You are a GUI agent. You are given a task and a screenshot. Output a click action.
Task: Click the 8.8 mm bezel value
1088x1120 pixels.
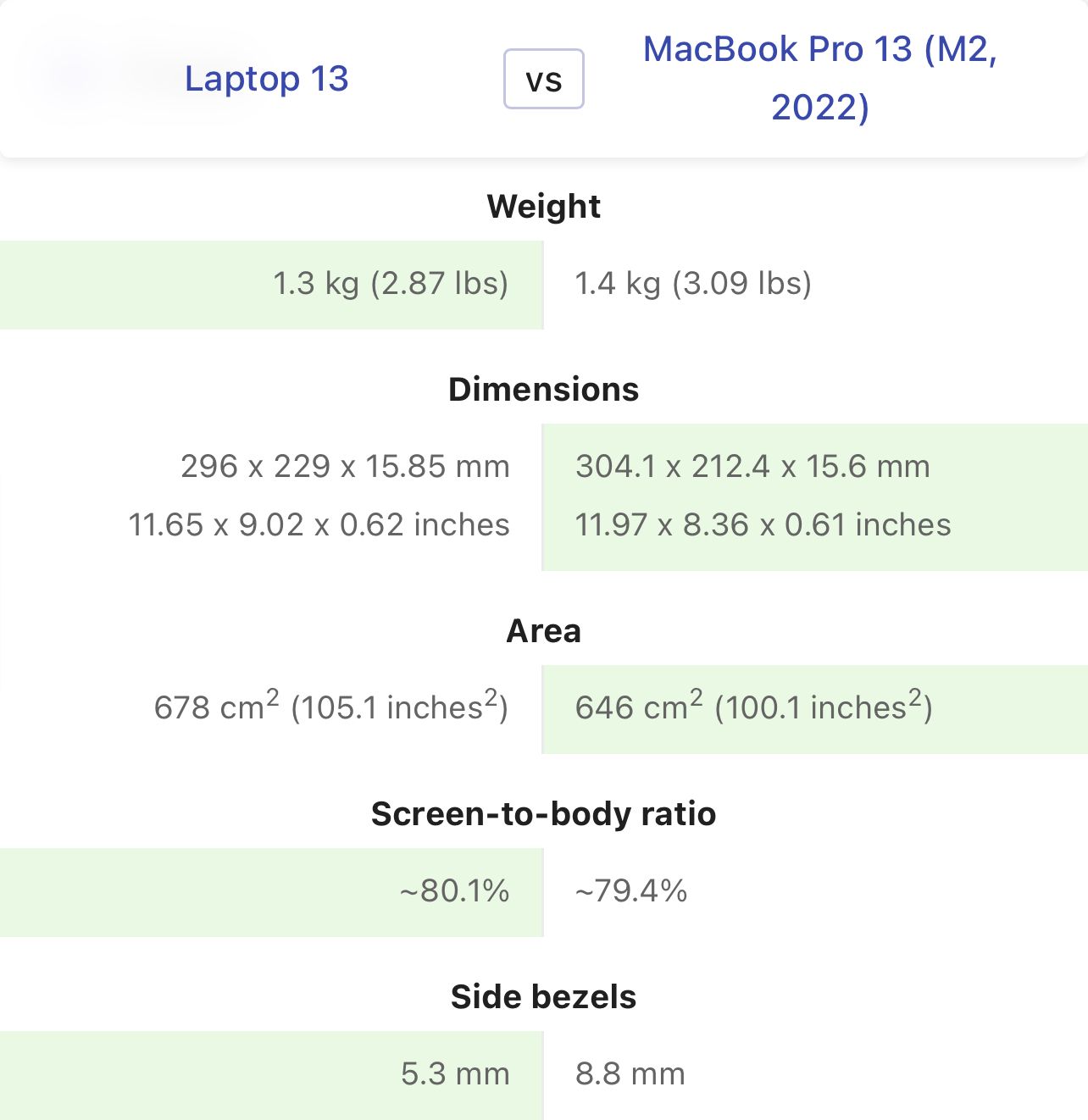pos(630,1073)
